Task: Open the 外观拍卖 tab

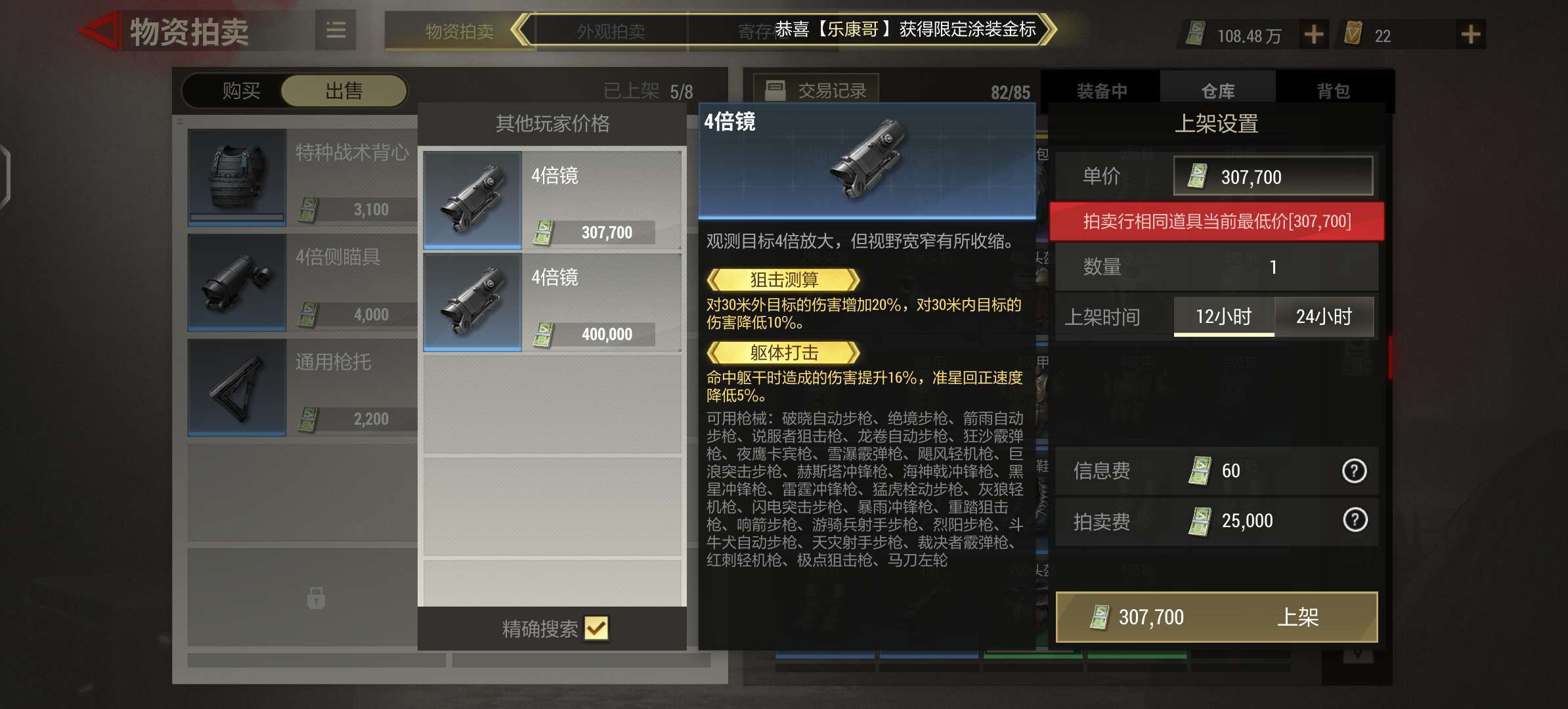Action: click(611, 32)
